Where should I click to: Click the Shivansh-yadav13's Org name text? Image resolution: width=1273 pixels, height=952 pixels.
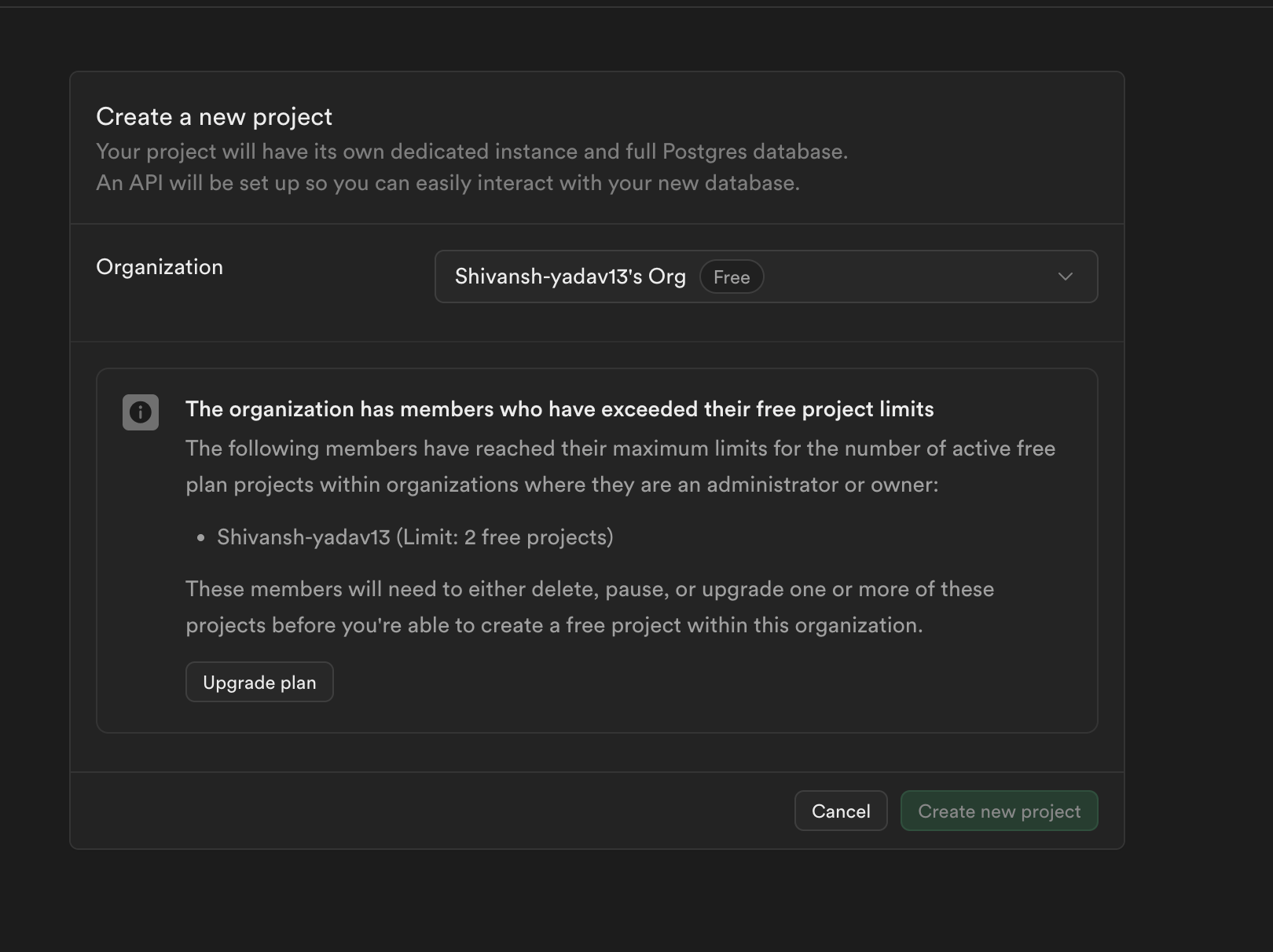[x=570, y=276]
